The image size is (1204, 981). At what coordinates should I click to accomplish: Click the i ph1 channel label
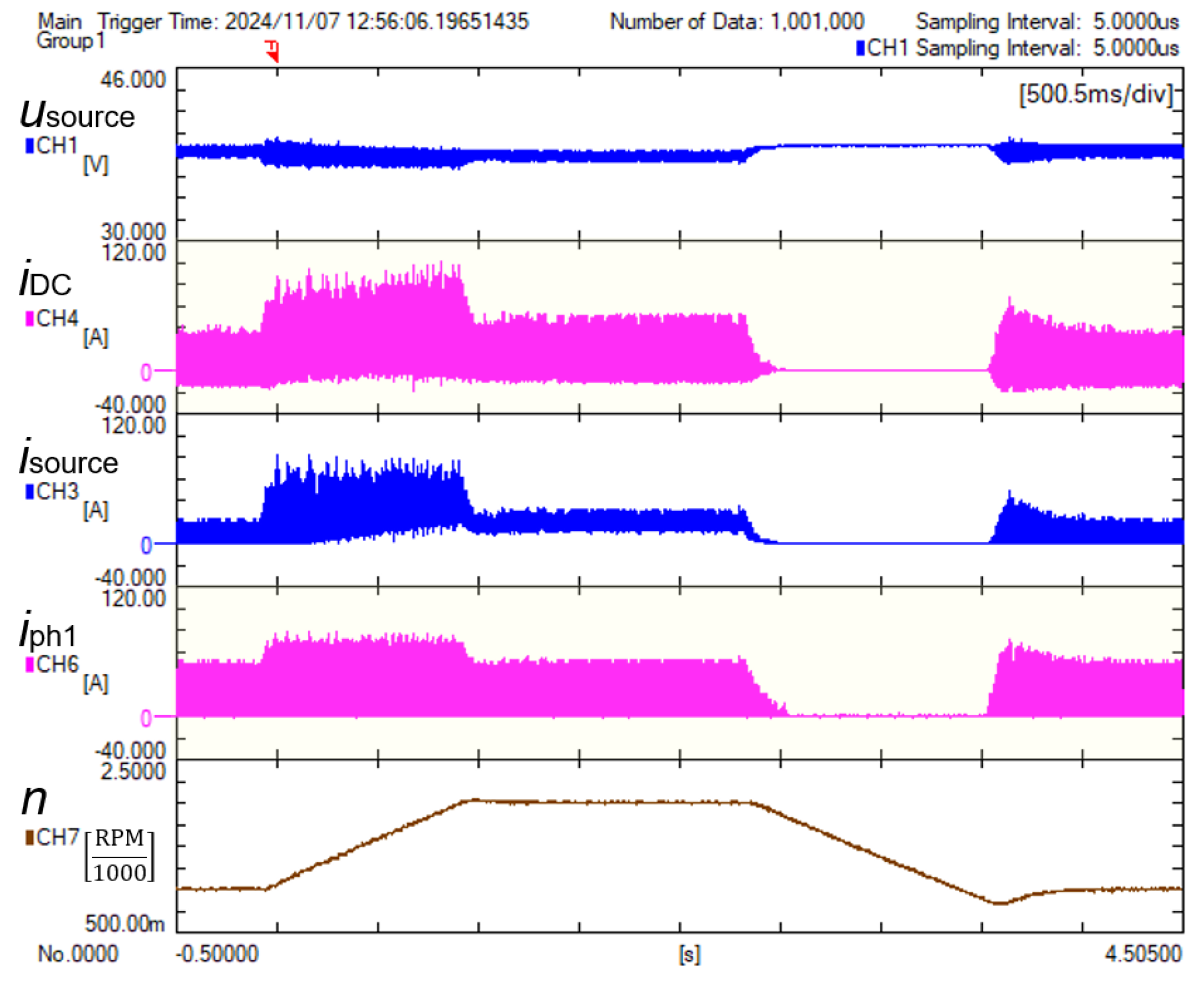(48, 633)
